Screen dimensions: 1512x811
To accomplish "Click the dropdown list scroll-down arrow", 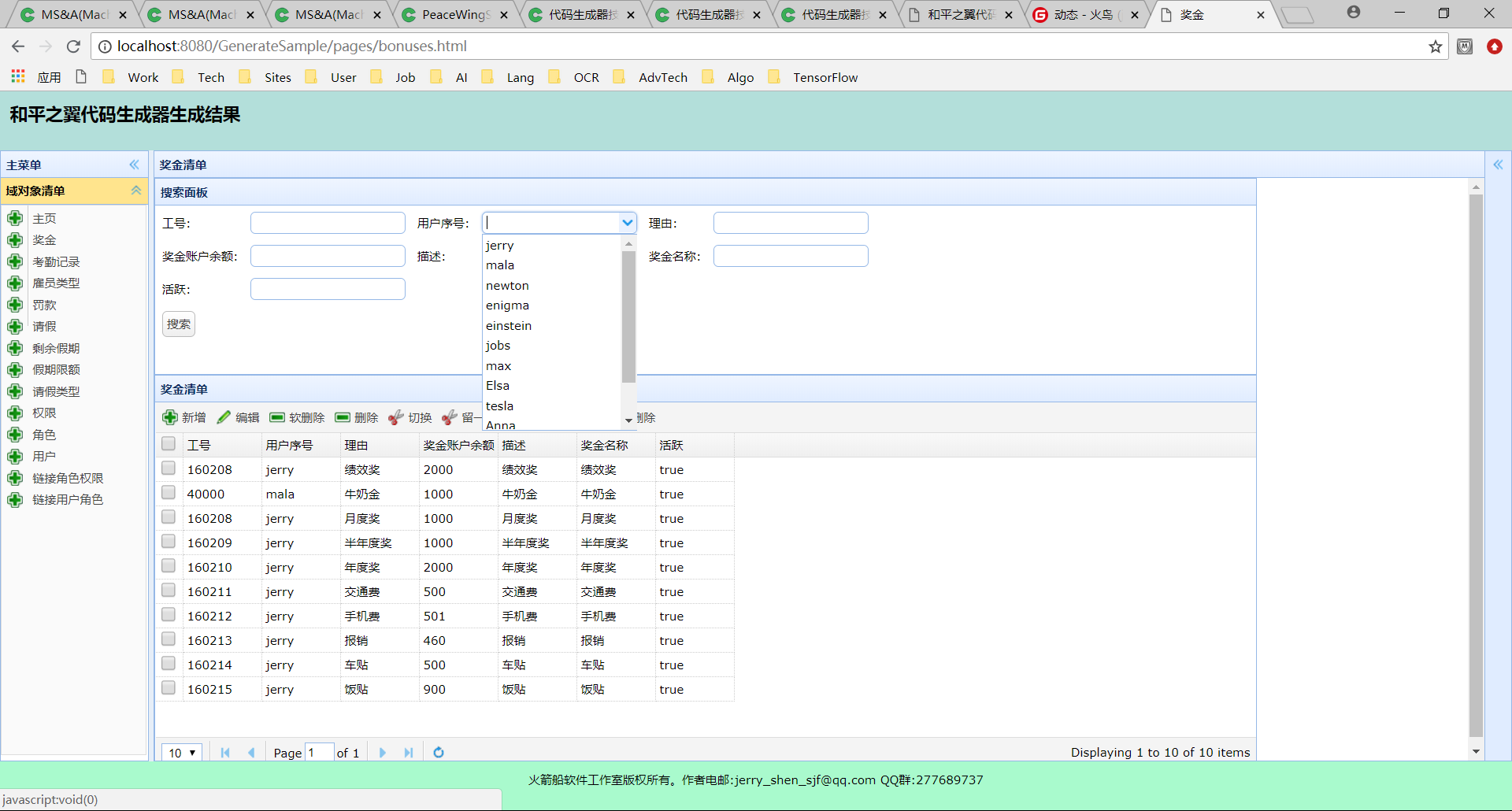I will (x=628, y=420).
